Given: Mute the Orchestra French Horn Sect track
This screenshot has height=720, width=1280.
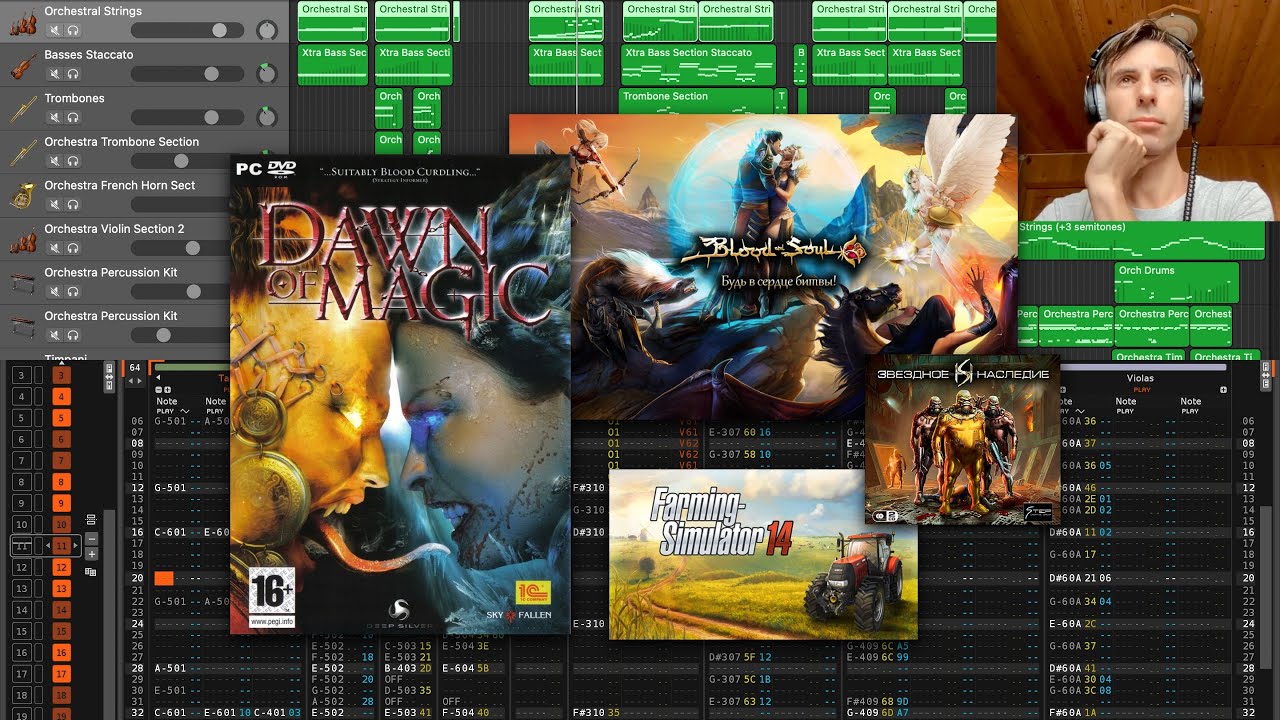Looking at the screenshot, I should click(55, 205).
